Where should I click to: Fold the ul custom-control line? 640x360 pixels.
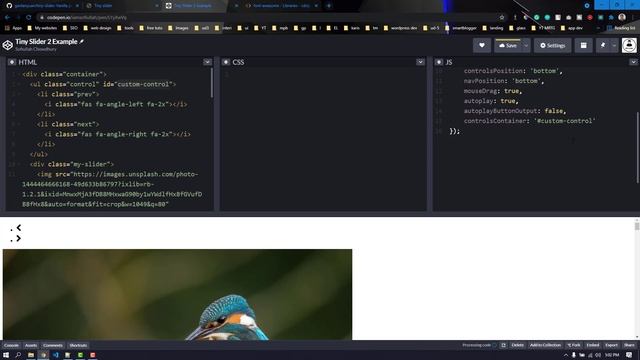pyautogui.click(x=19, y=84)
